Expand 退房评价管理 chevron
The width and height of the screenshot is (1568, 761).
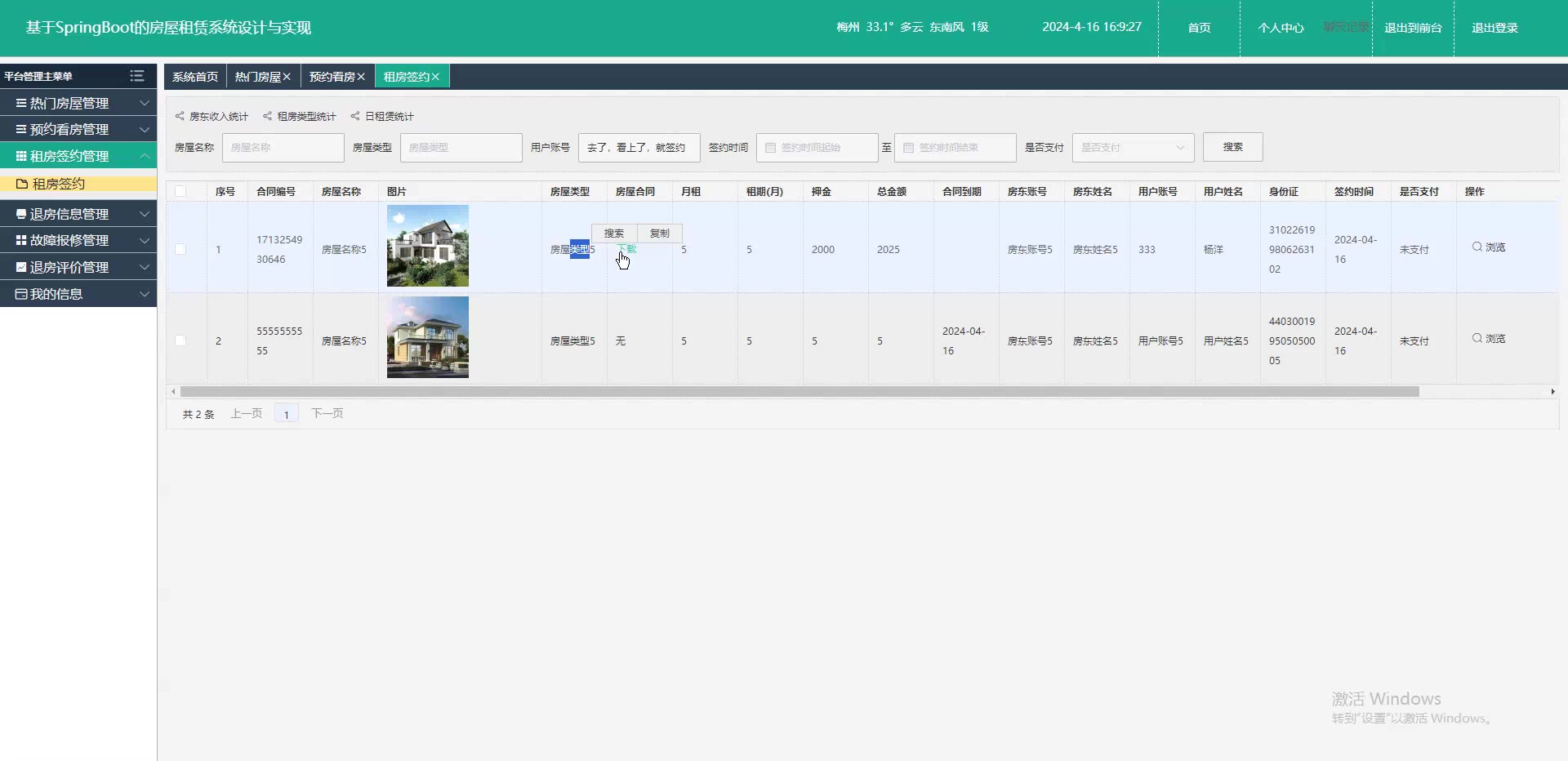tap(145, 267)
